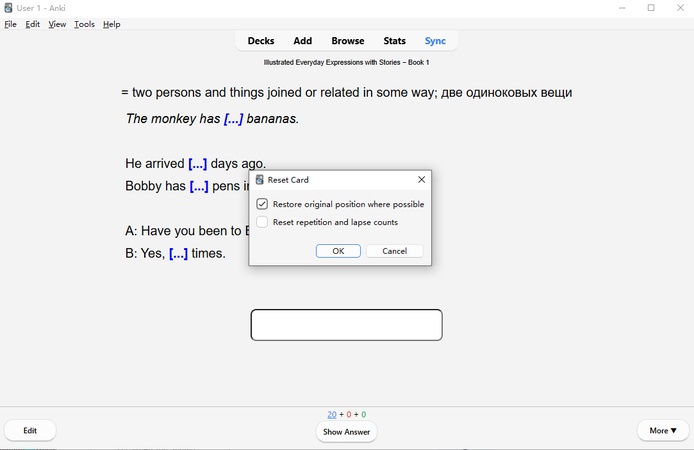Screen dimensions: 694x450
Task: Click the red learning count 0
Action: click(x=349, y=415)
